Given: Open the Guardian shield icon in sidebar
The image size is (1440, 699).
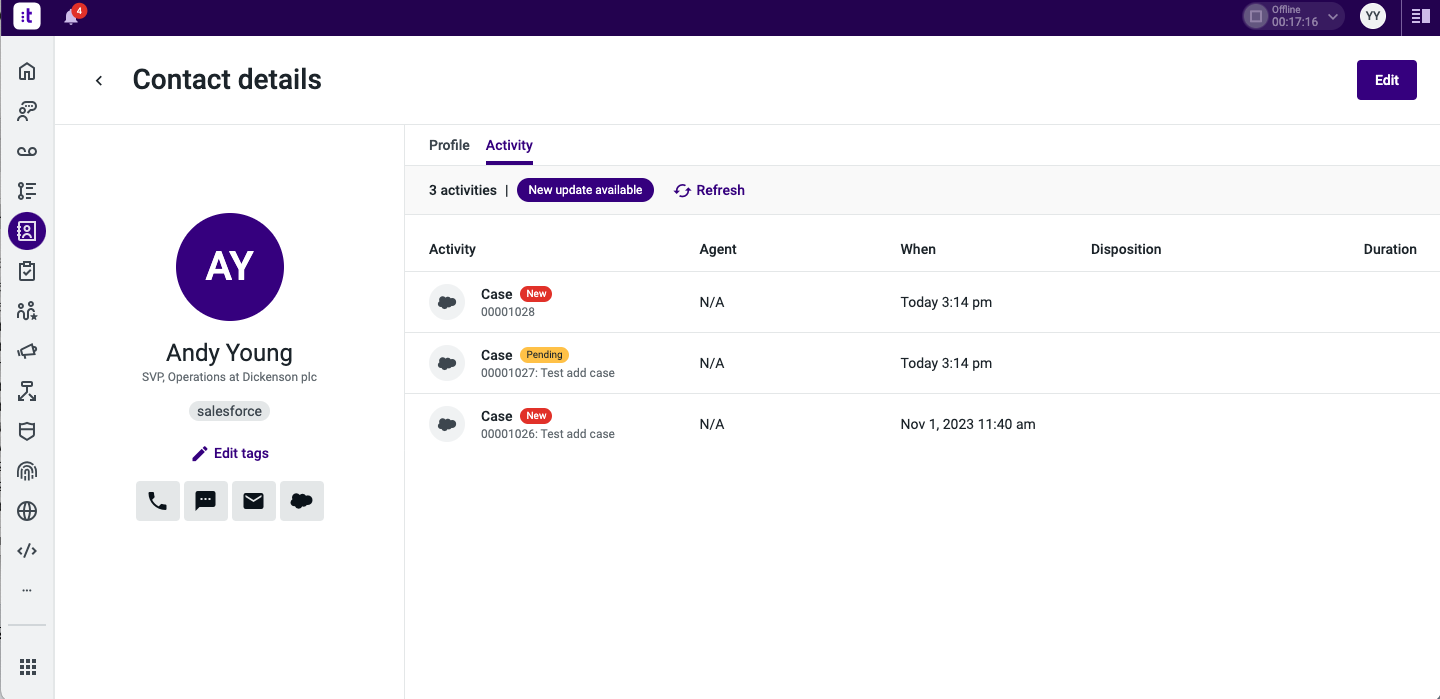Looking at the screenshot, I should [27, 431].
